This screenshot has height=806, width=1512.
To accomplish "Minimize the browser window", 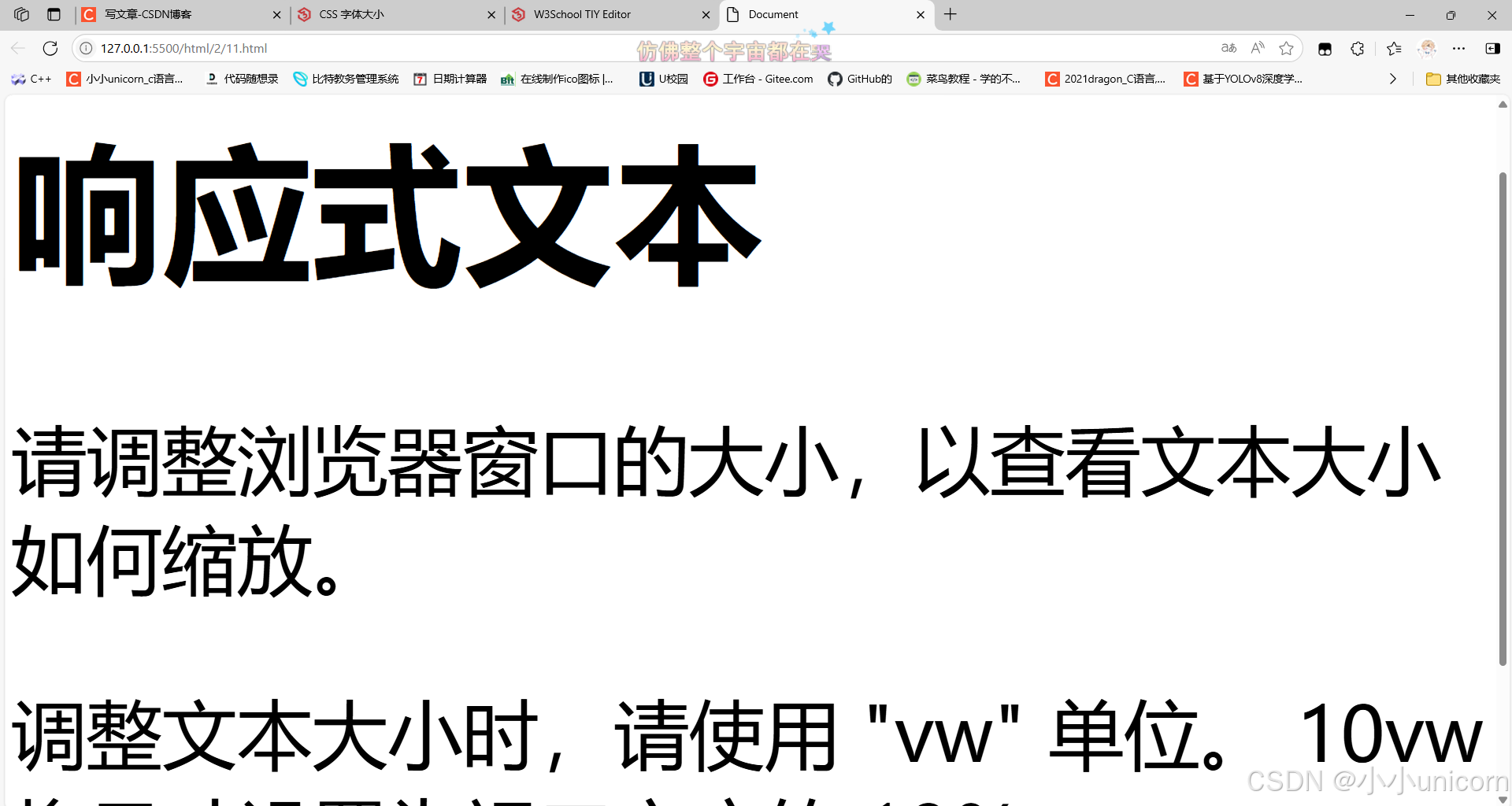I will click(x=1410, y=15).
